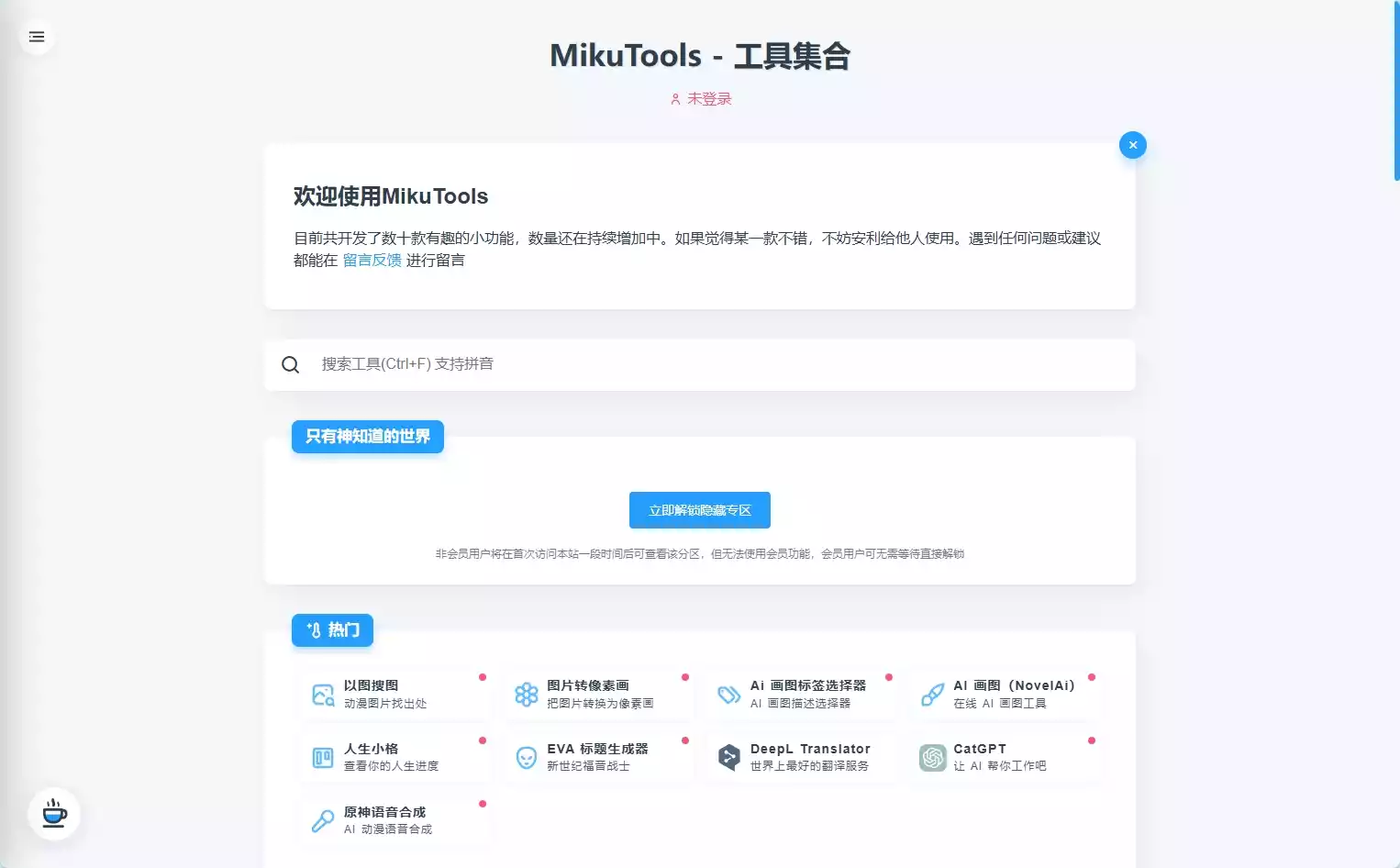The width and height of the screenshot is (1400, 868).
Task: Open the hamburger sidebar menu
Action: pos(37,37)
